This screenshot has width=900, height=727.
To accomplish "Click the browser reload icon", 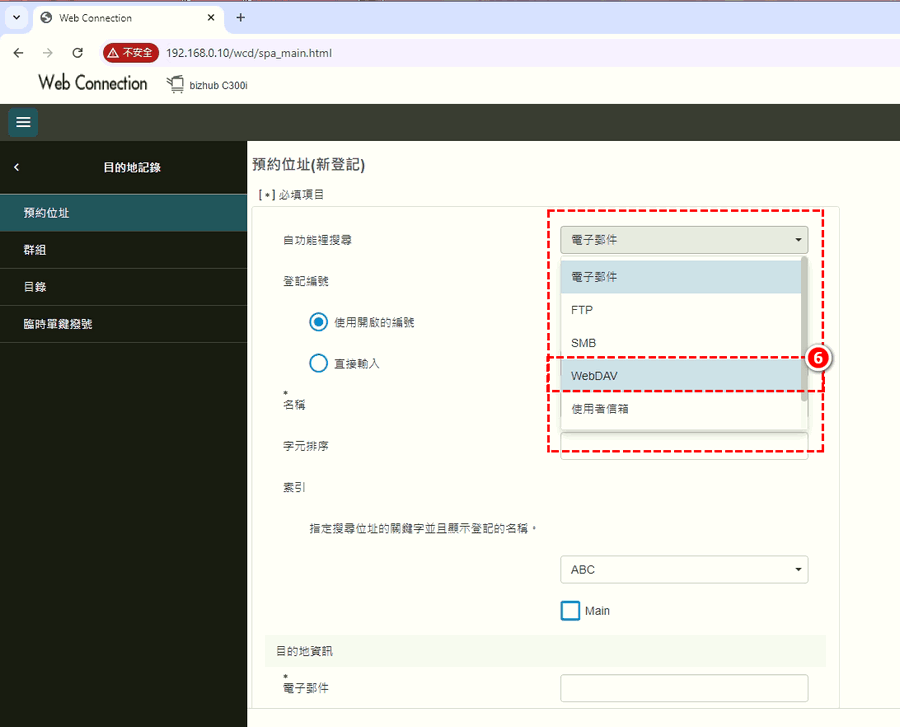I will coord(77,52).
